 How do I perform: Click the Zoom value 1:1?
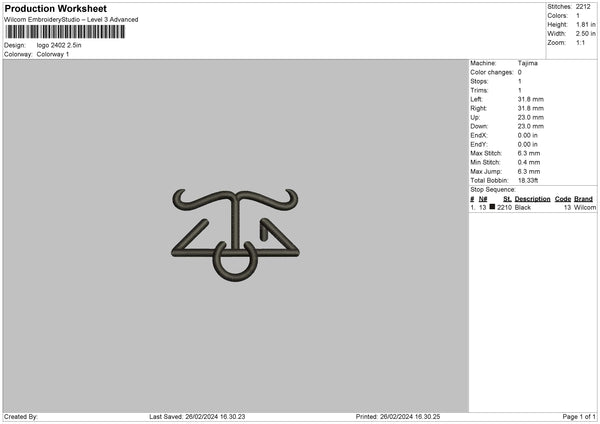click(x=580, y=42)
